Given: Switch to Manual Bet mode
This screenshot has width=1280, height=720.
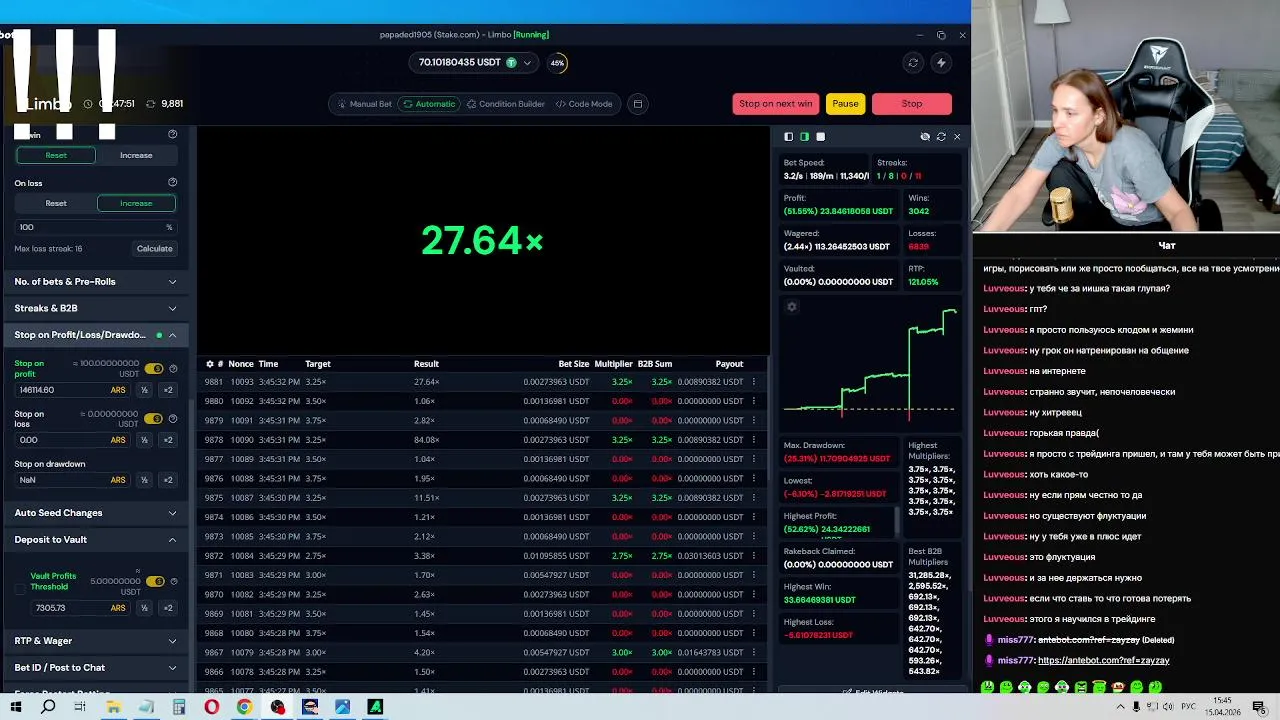Looking at the screenshot, I should tap(364, 104).
